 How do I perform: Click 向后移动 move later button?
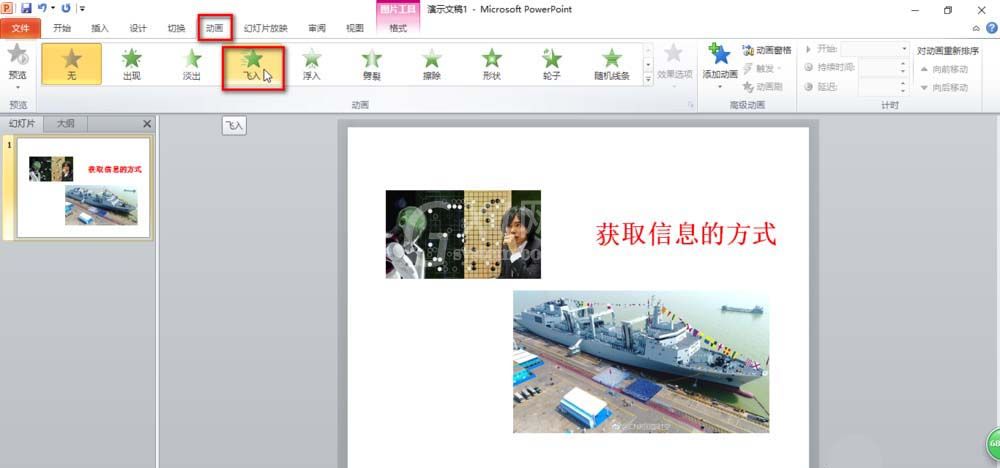tap(944, 87)
